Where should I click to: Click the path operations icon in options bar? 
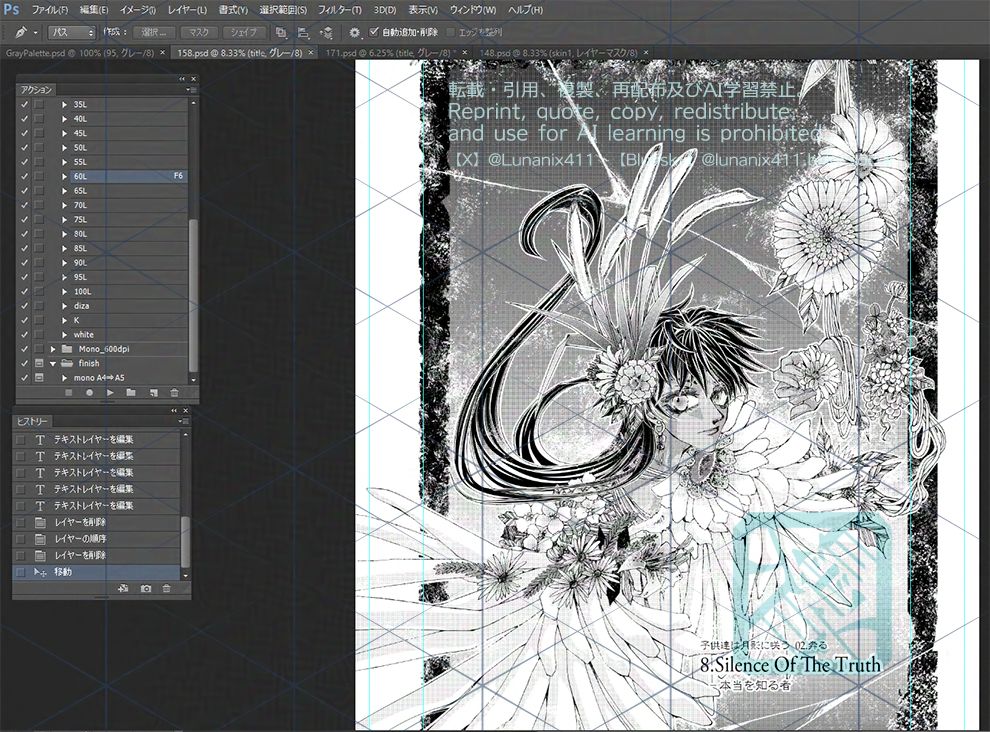(x=281, y=32)
